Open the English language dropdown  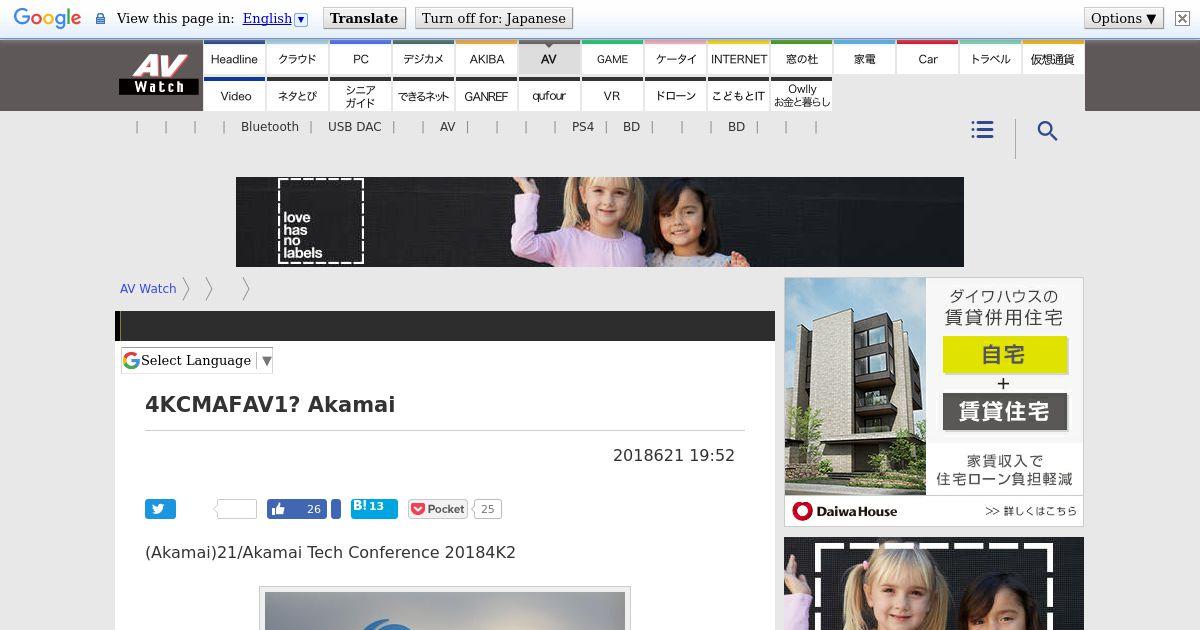point(274,18)
